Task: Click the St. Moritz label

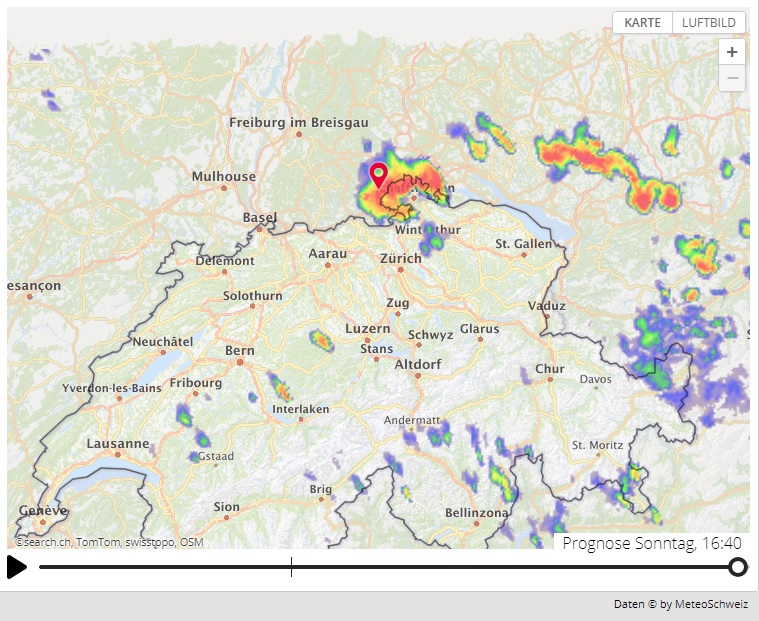Action: pos(597,445)
